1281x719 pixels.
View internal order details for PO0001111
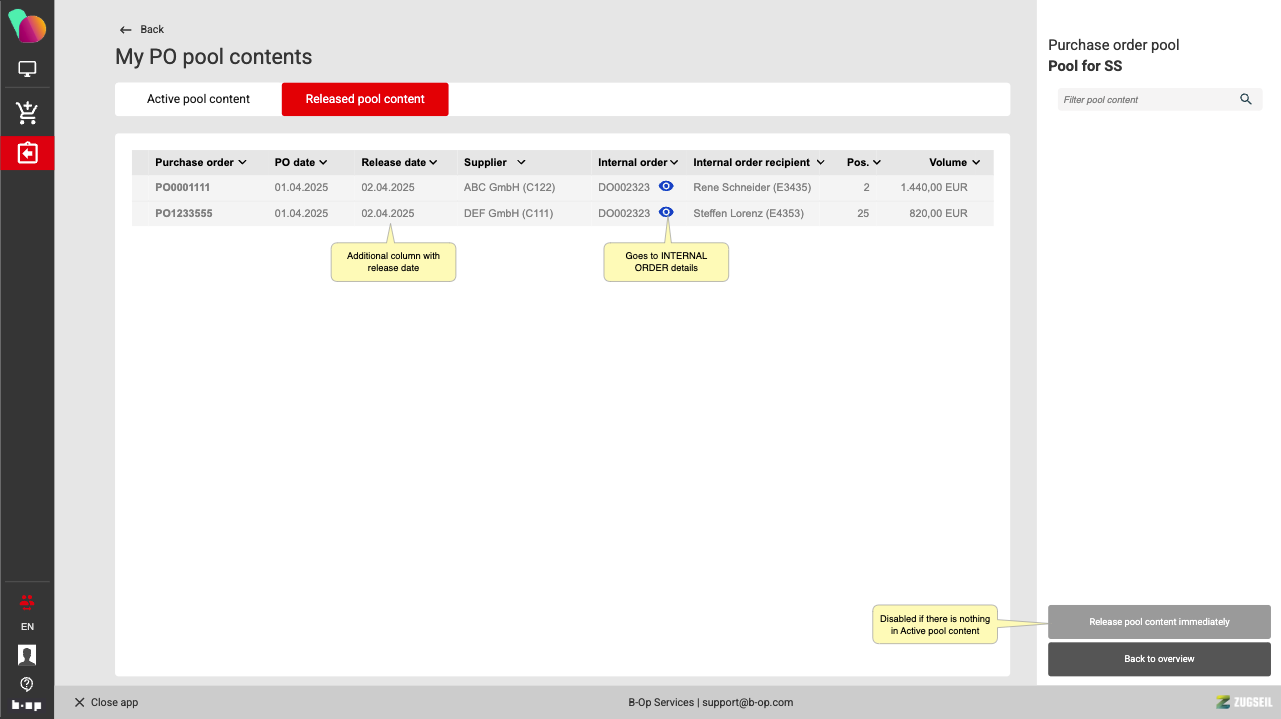666,187
